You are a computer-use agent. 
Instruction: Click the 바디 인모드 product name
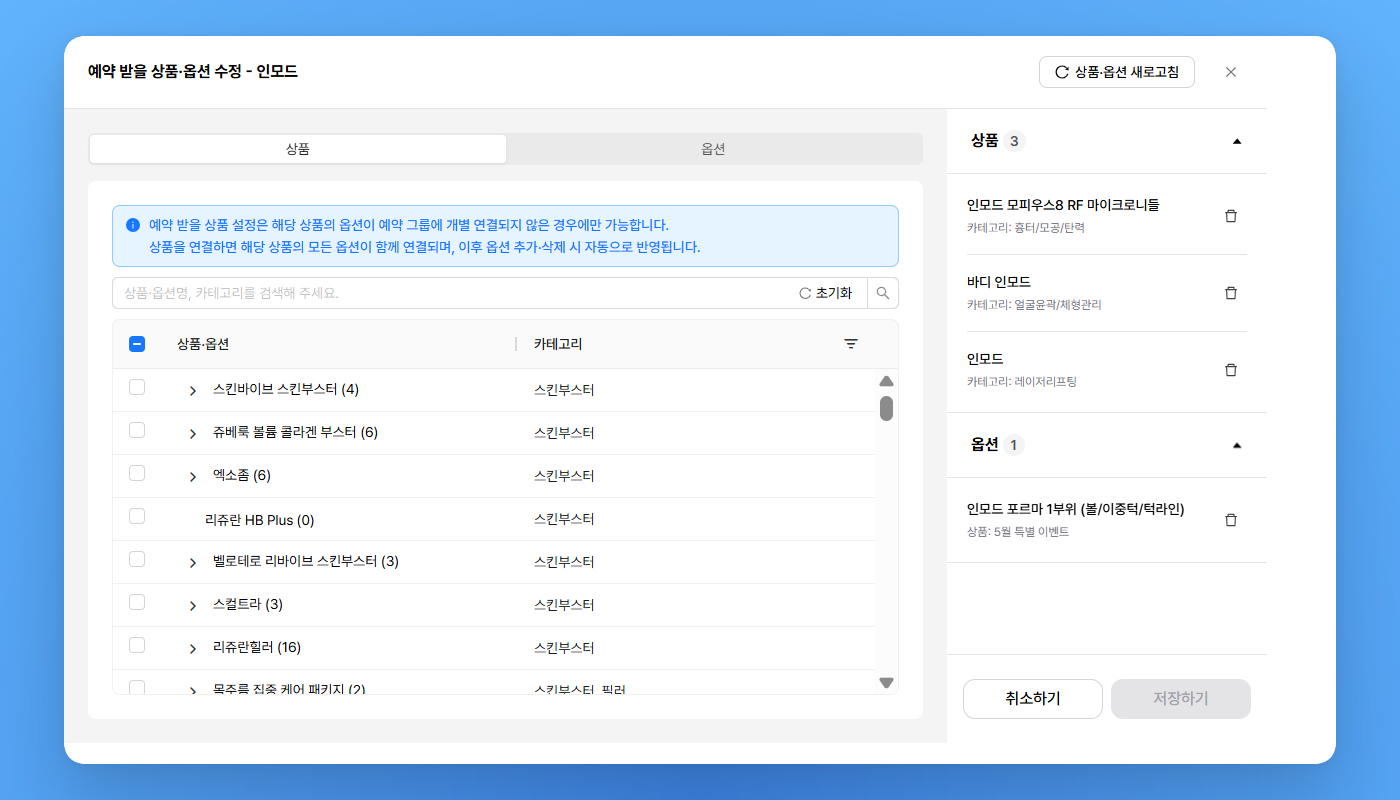point(999,282)
